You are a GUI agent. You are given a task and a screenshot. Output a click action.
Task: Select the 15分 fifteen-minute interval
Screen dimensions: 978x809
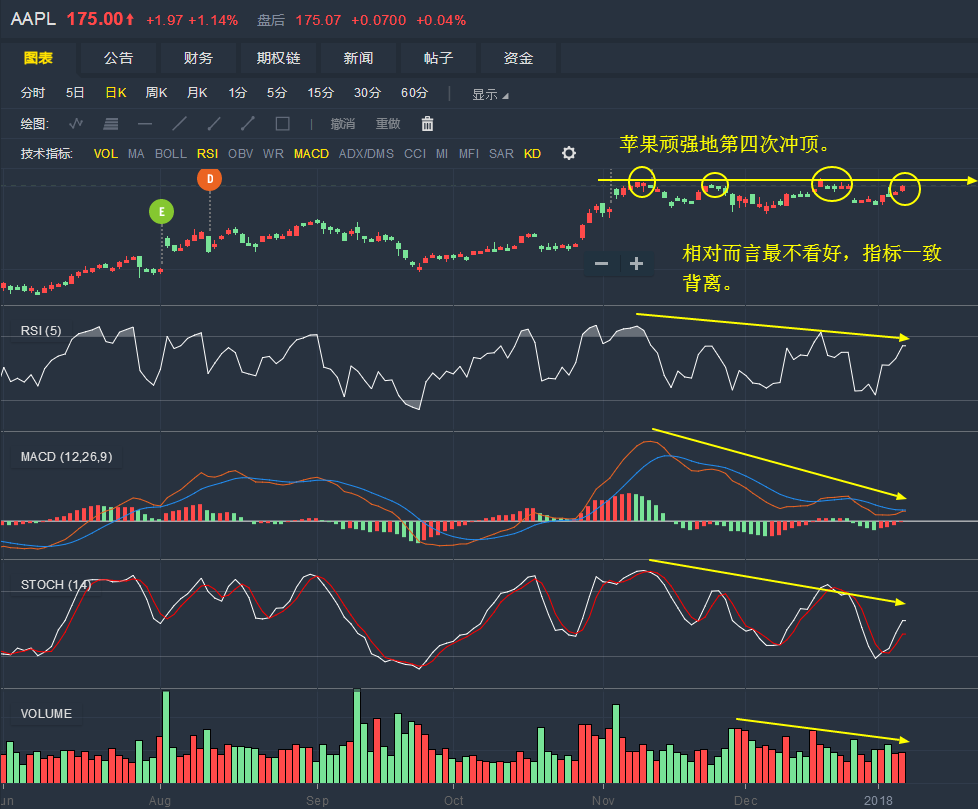tap(320, 93)
